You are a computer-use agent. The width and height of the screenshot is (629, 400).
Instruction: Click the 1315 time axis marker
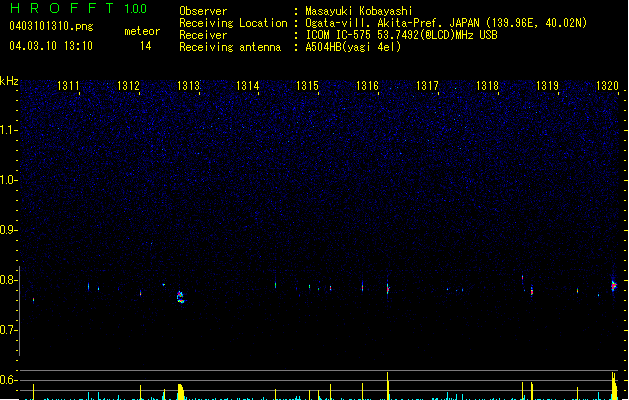click(308, 86)
